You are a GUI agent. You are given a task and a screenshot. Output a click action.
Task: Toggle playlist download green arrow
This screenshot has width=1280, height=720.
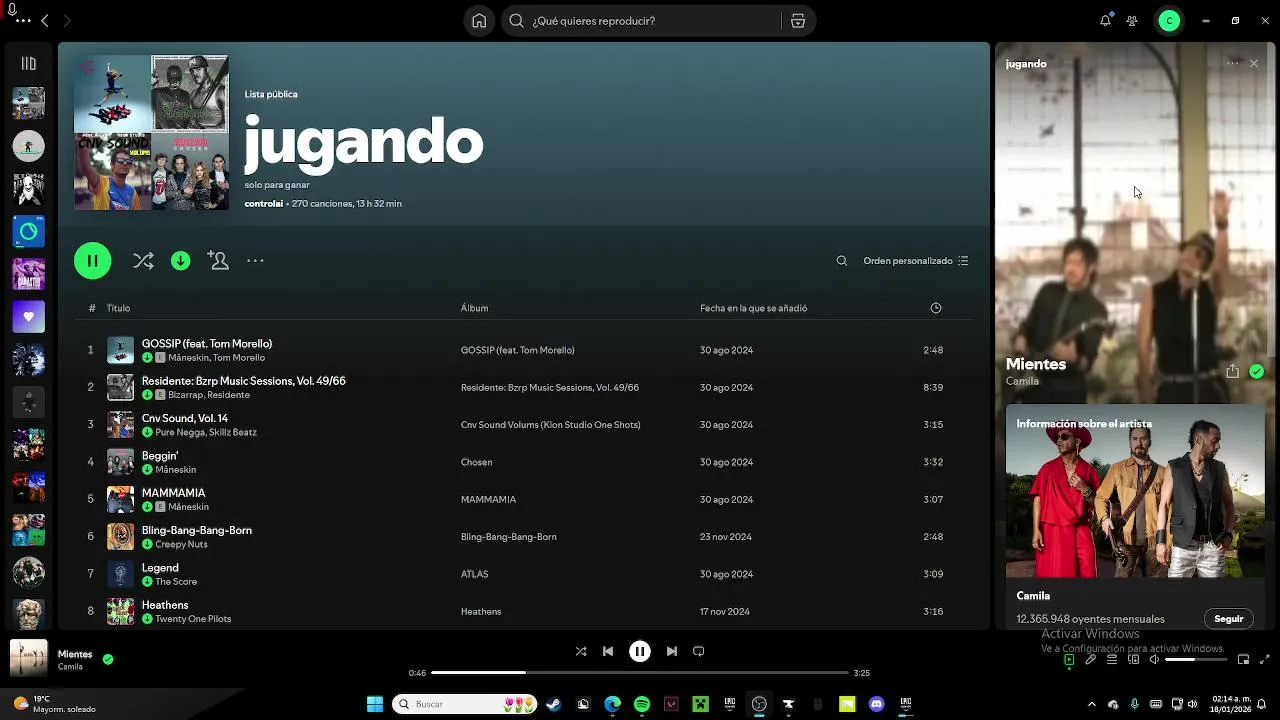[180, 261]
